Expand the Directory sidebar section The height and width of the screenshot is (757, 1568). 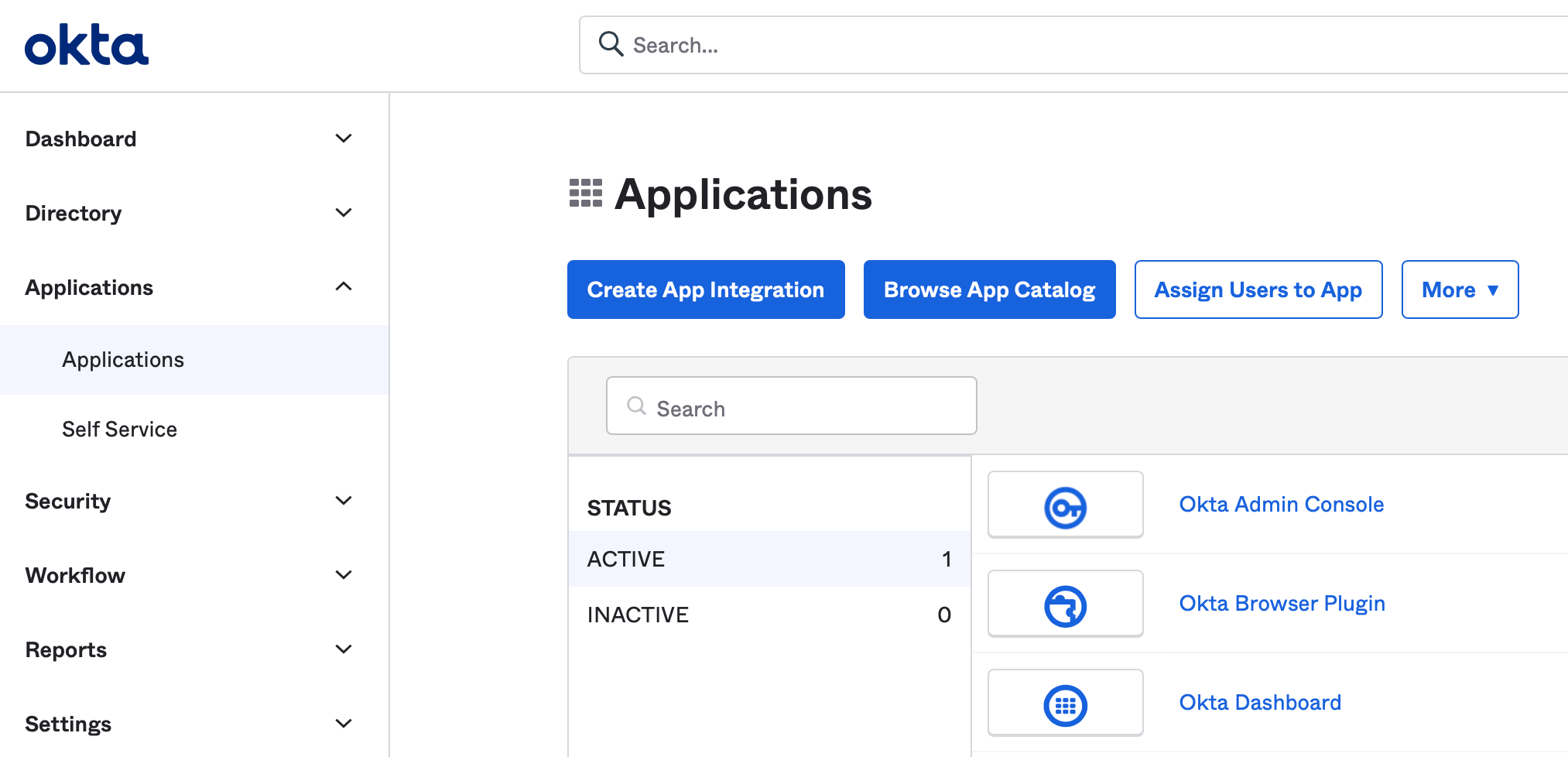tap(344, 213)
